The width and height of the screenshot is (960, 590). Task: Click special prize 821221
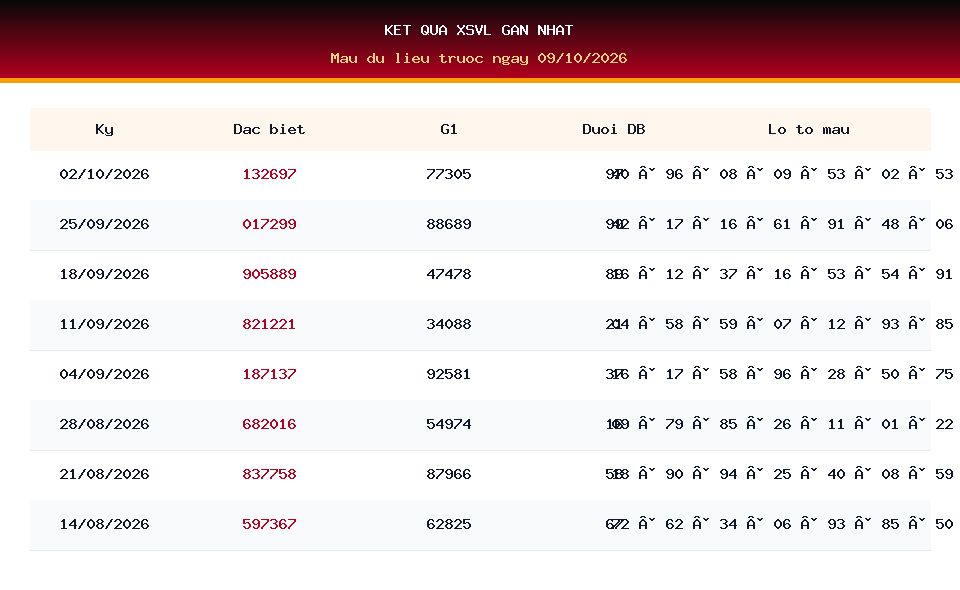click(269, 324)
